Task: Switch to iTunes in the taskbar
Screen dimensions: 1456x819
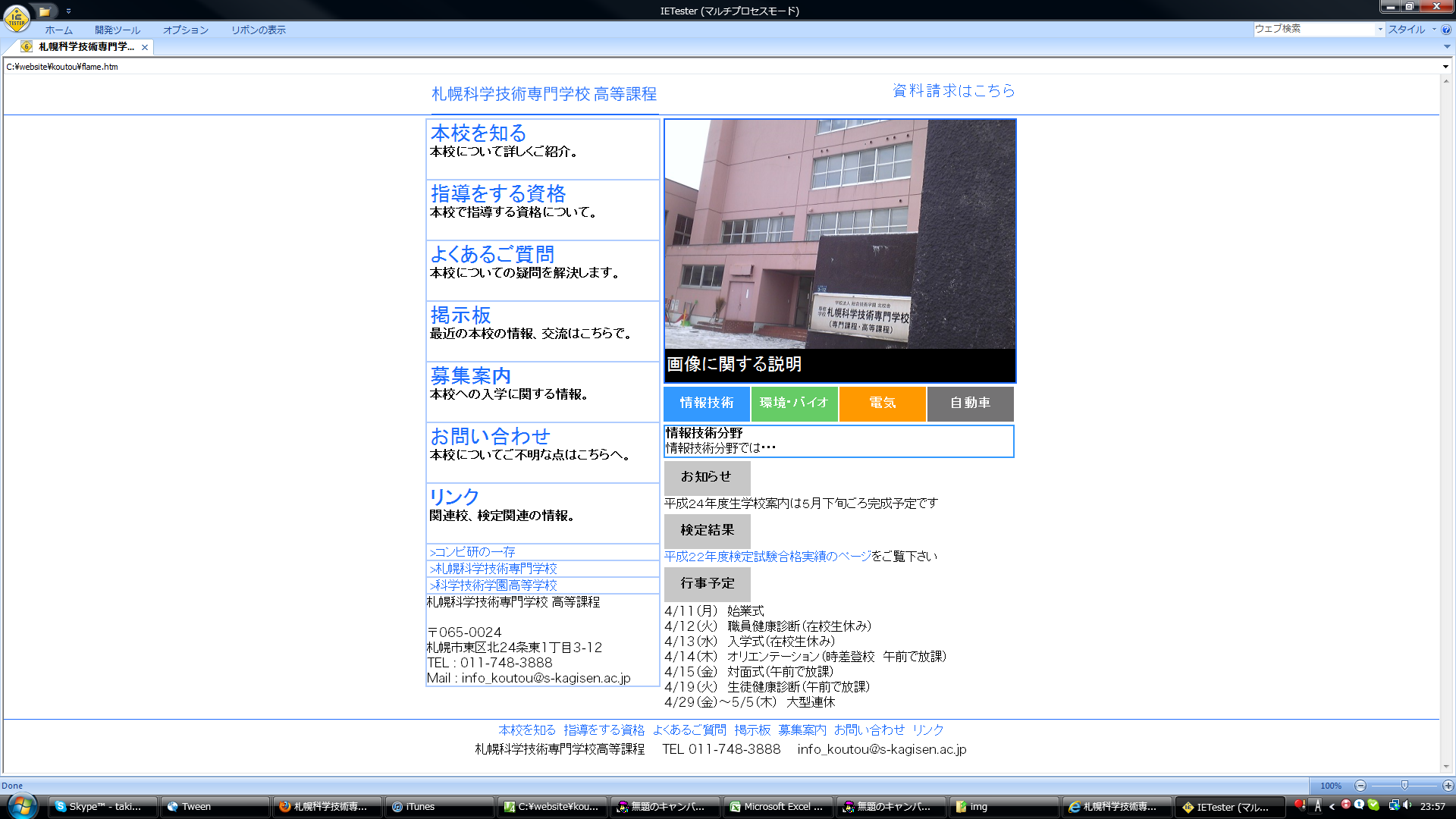Action: click(x=440, y=807)
